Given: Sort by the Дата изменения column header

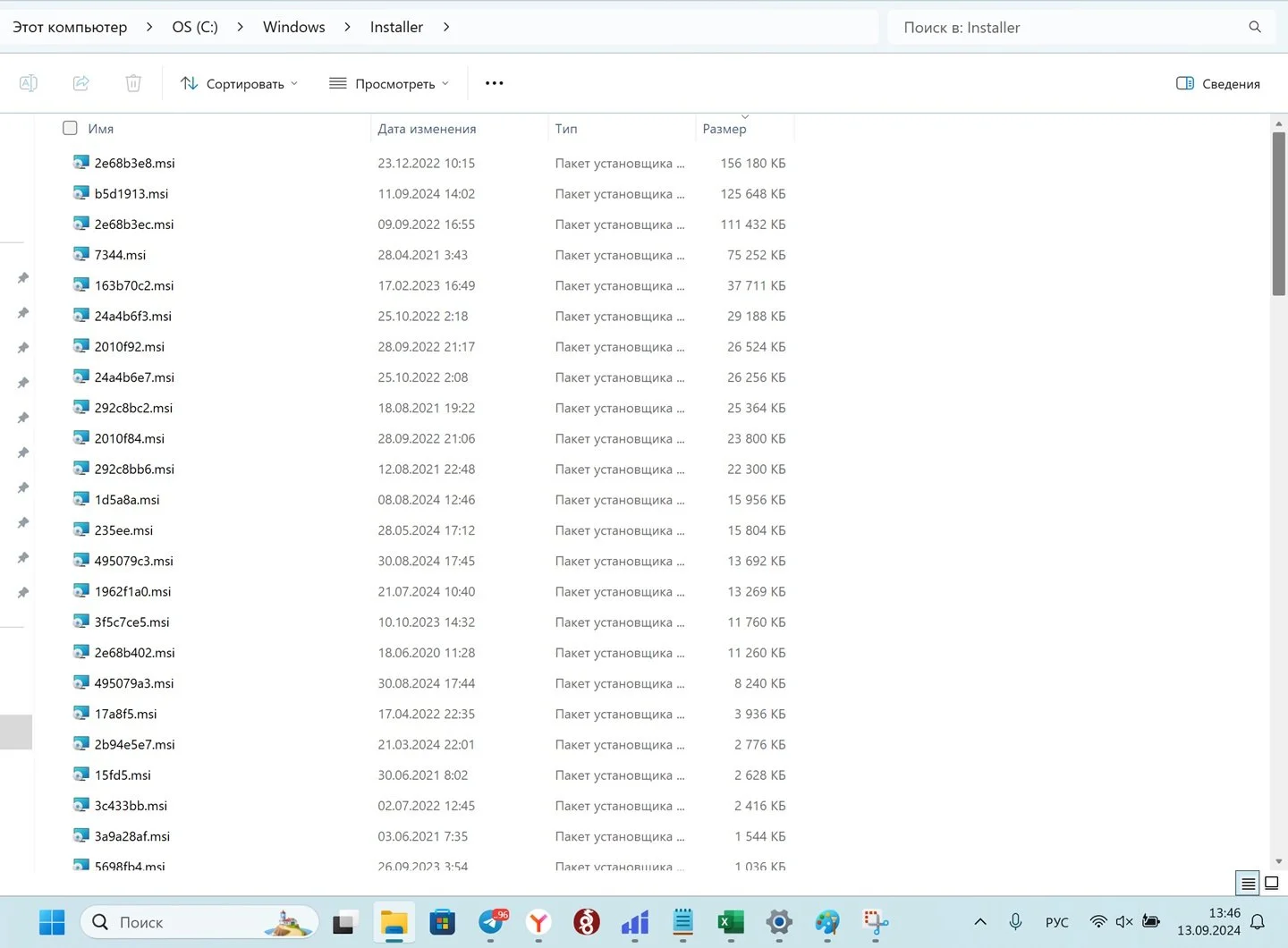Looking at the screenshot, I should tap(427, 129).
